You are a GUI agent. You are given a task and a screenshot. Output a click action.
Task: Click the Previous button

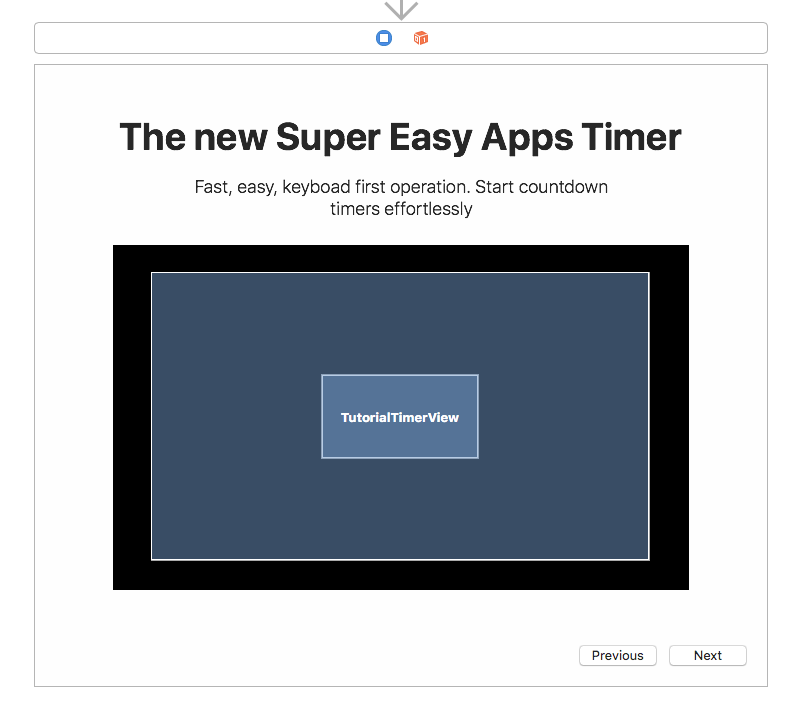point(617,655)
